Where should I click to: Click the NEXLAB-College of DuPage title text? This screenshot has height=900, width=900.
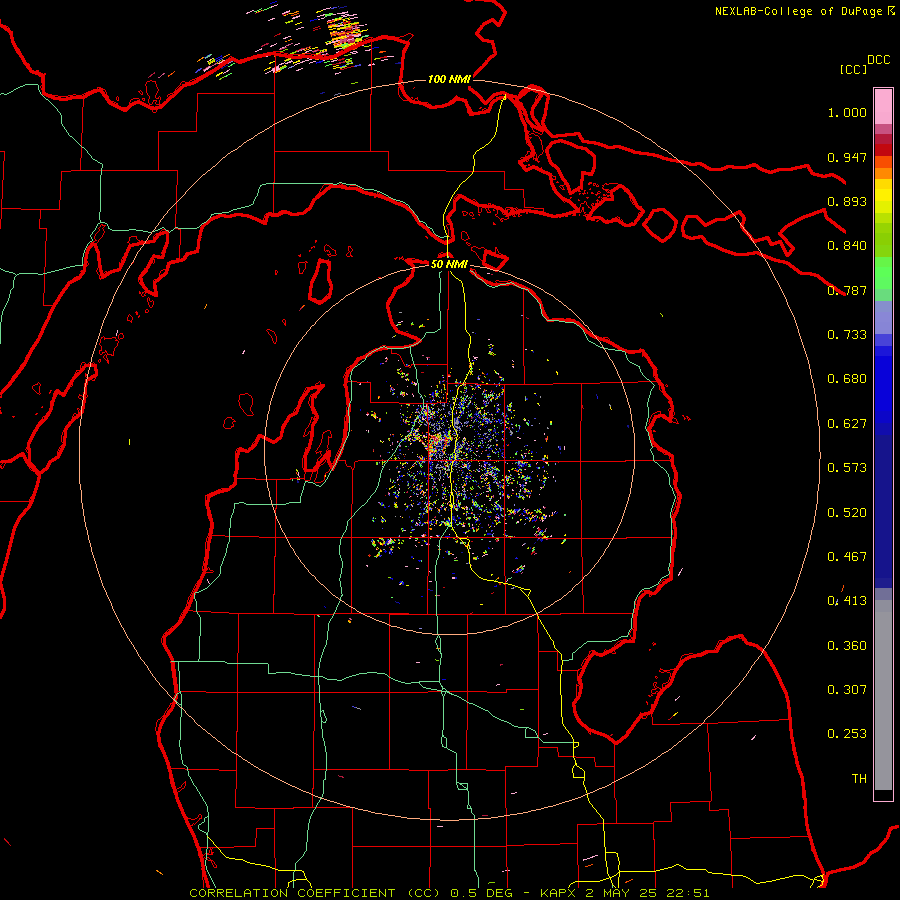(804, 11)
